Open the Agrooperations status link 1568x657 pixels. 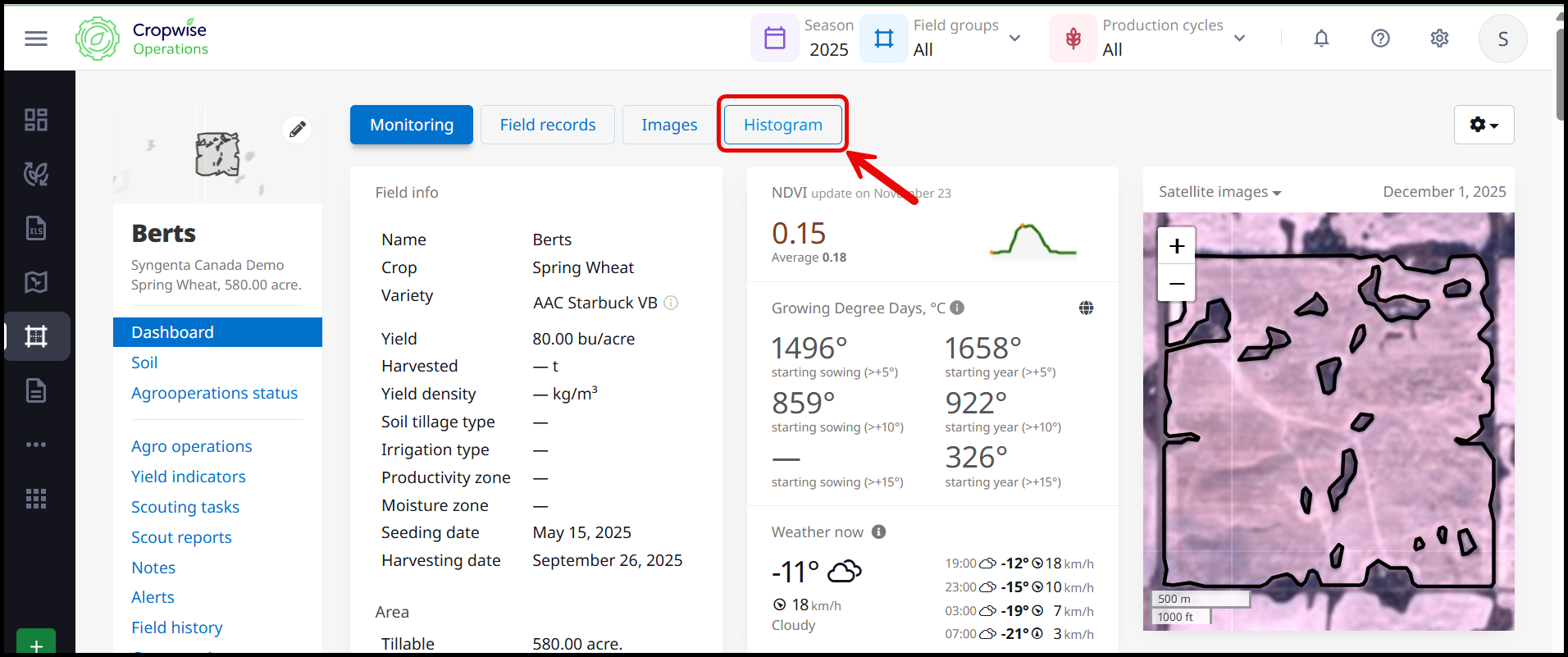[214, 393]
